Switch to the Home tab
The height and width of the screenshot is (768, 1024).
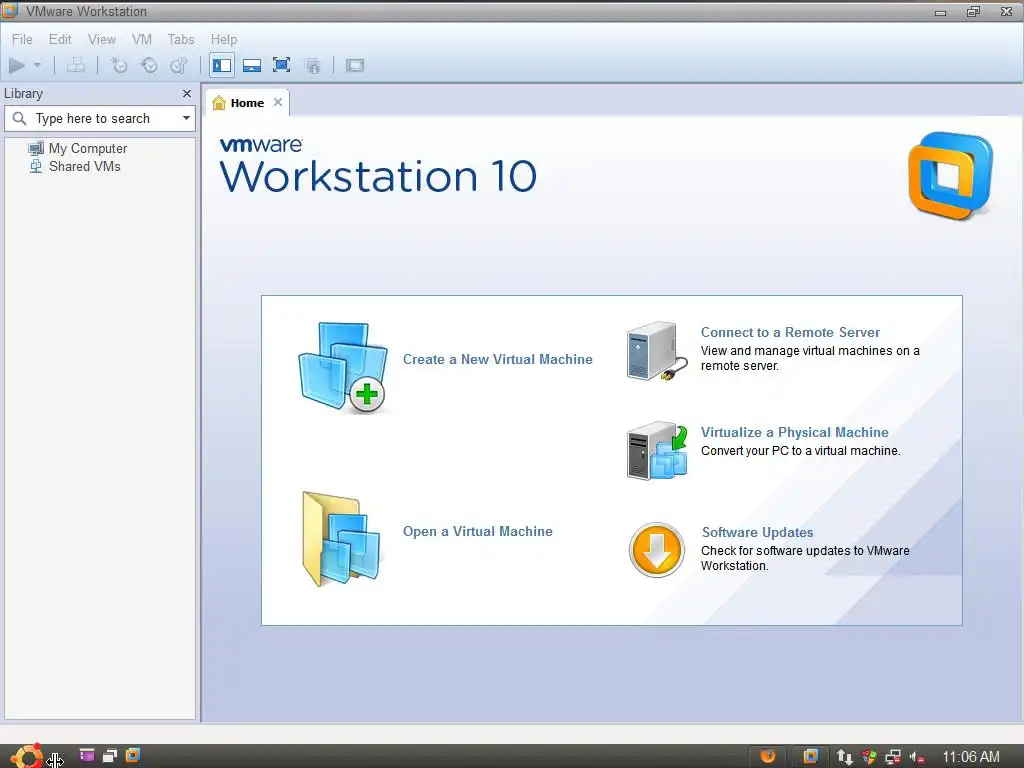[x=247, y=103]
